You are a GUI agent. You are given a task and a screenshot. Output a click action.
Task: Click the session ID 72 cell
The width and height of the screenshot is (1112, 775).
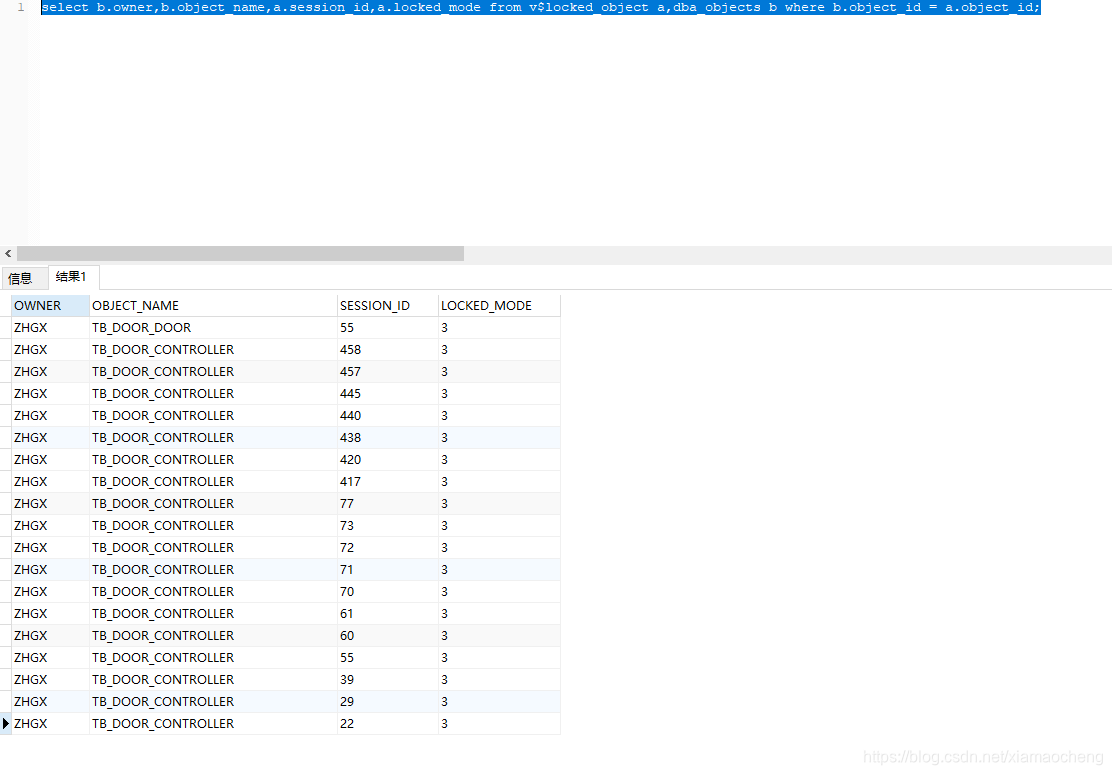387,547
